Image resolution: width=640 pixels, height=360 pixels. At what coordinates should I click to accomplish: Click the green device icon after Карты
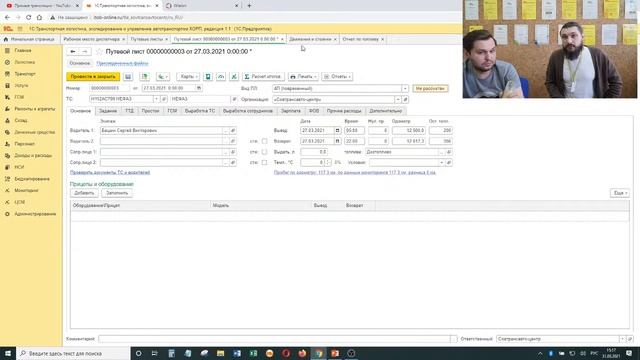coord(208,76)
